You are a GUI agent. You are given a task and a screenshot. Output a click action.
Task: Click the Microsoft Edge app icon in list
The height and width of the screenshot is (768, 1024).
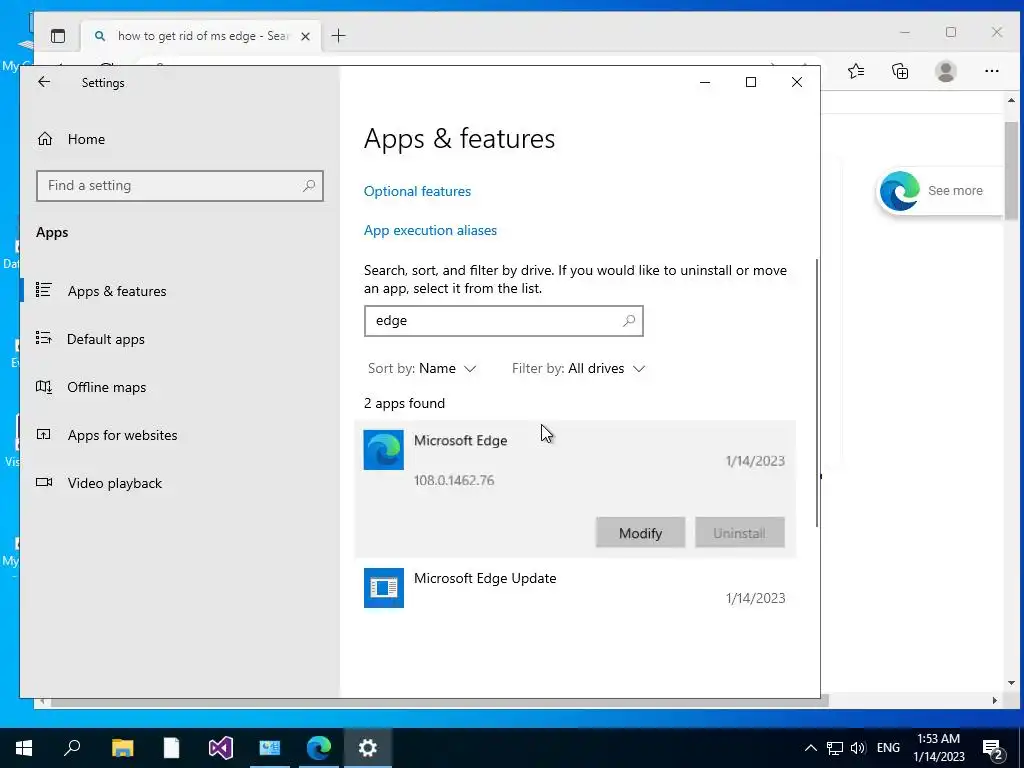point(383,450)
